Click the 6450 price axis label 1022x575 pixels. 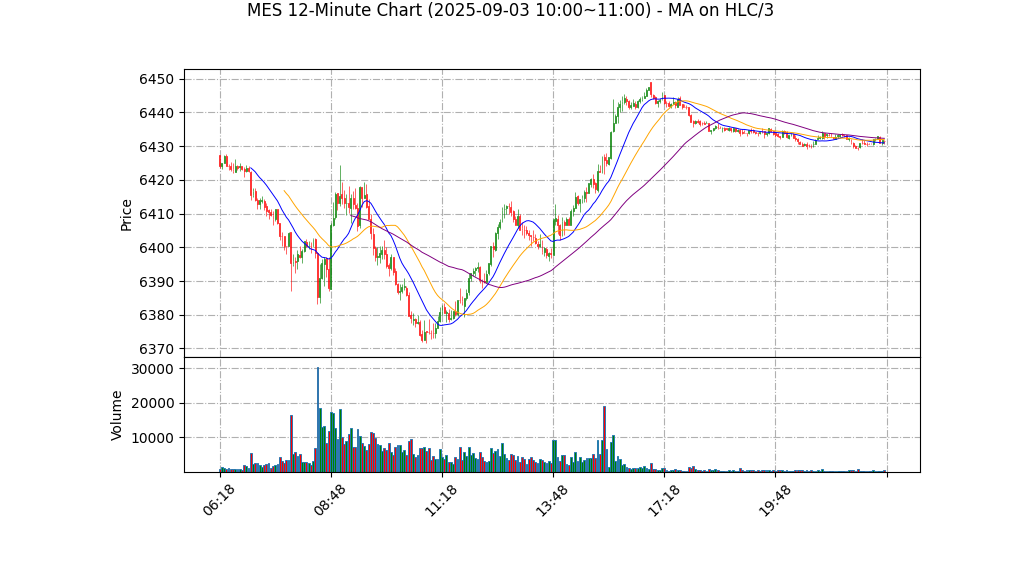(x=156, y=80)
